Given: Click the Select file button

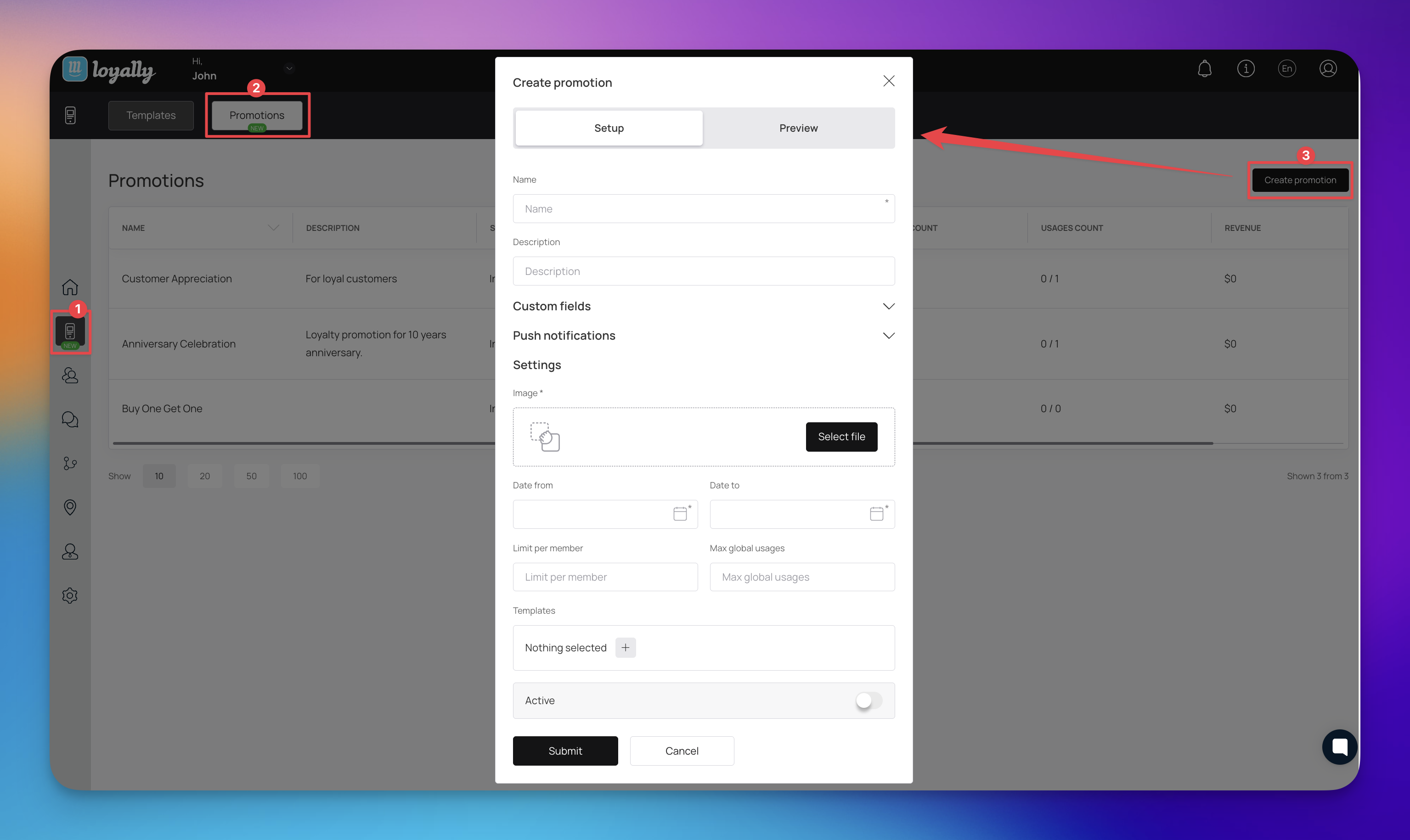Looking at the screenshot, I should (x=841, y=437).
